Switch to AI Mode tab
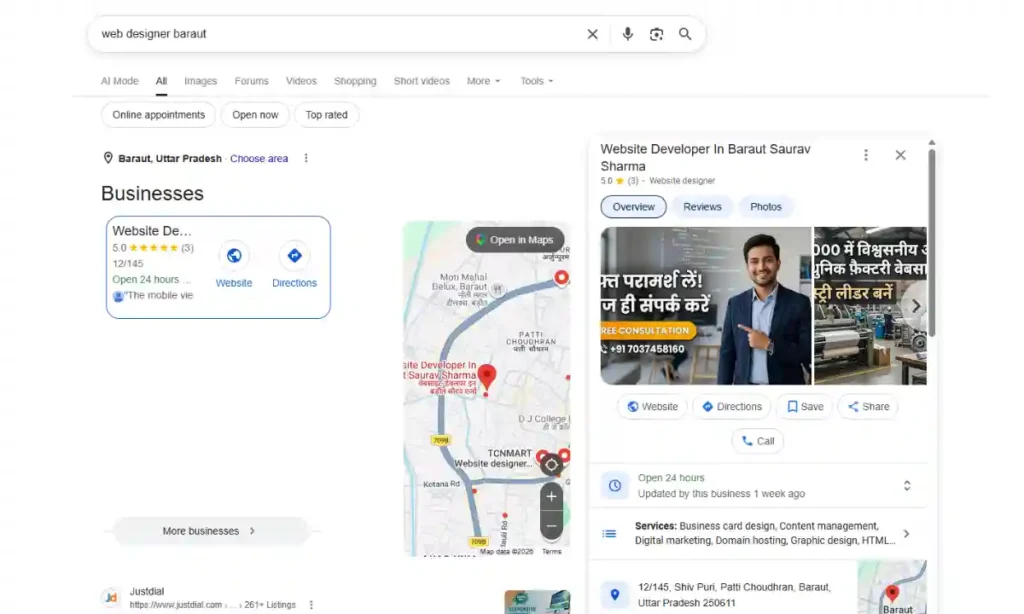Screen dimensions: 1024x614 pyautogui.click(x=120, y=81)
